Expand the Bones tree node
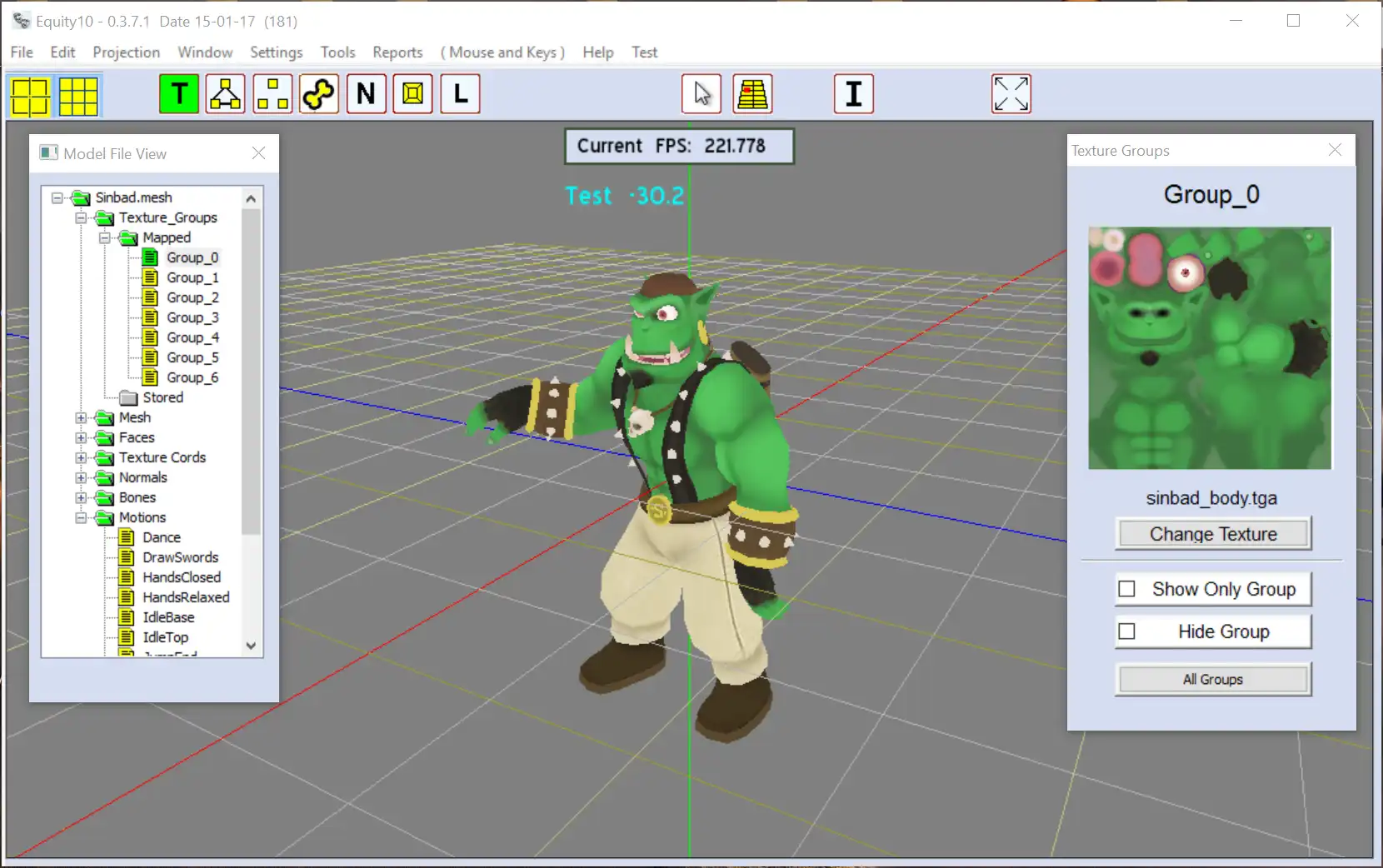This screenshot has height=868, width=1383. 81,498
